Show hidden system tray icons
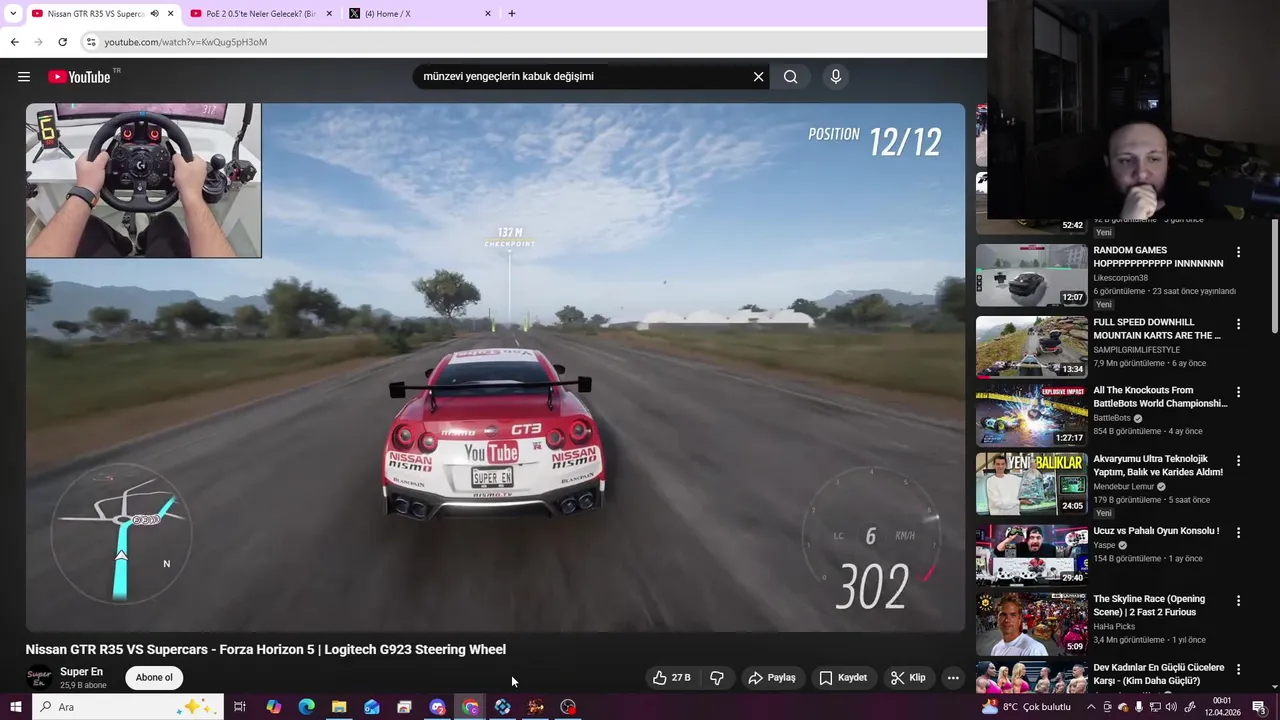This screenshot has width=1280, height=720. 1091,707
